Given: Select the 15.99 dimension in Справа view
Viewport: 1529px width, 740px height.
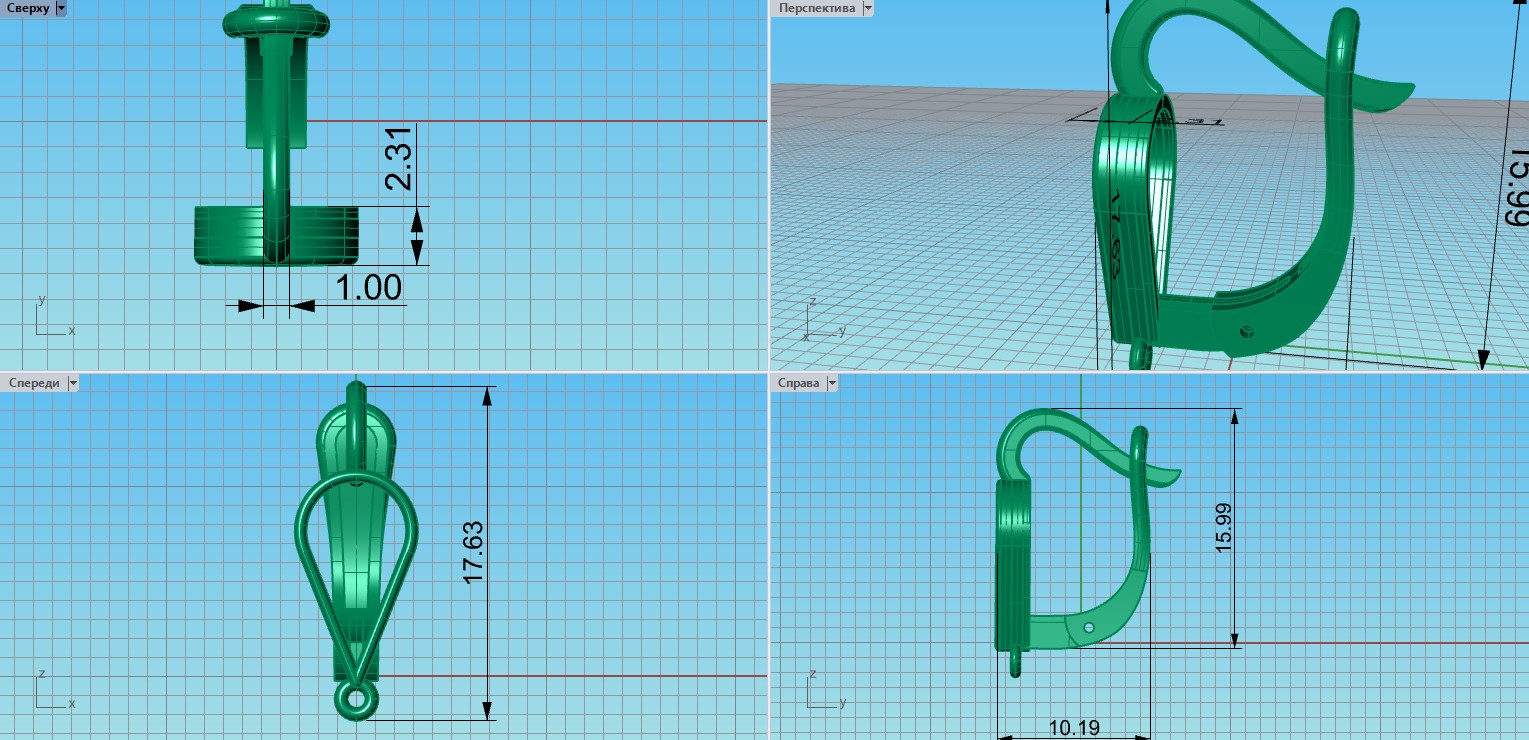Looking at the screenshot, I should [1222, 528].
